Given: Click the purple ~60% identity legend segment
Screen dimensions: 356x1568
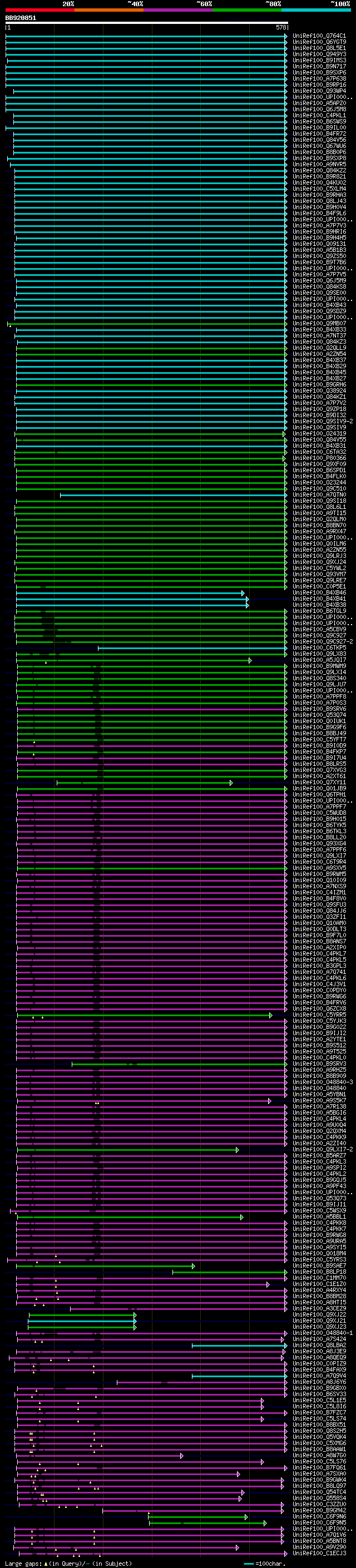Looking at the screenshot, I should point(179,10).
